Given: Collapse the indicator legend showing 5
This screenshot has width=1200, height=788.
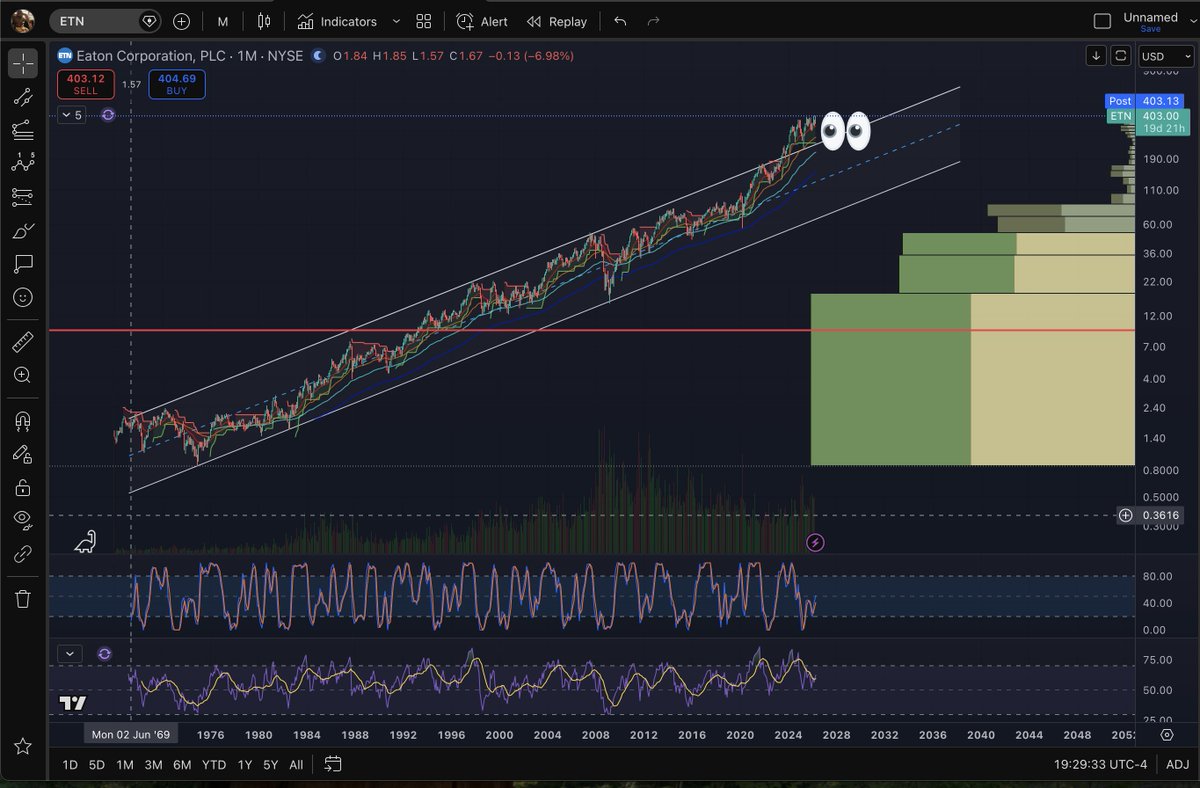Looking at the screenshot, I should [71, 115].
